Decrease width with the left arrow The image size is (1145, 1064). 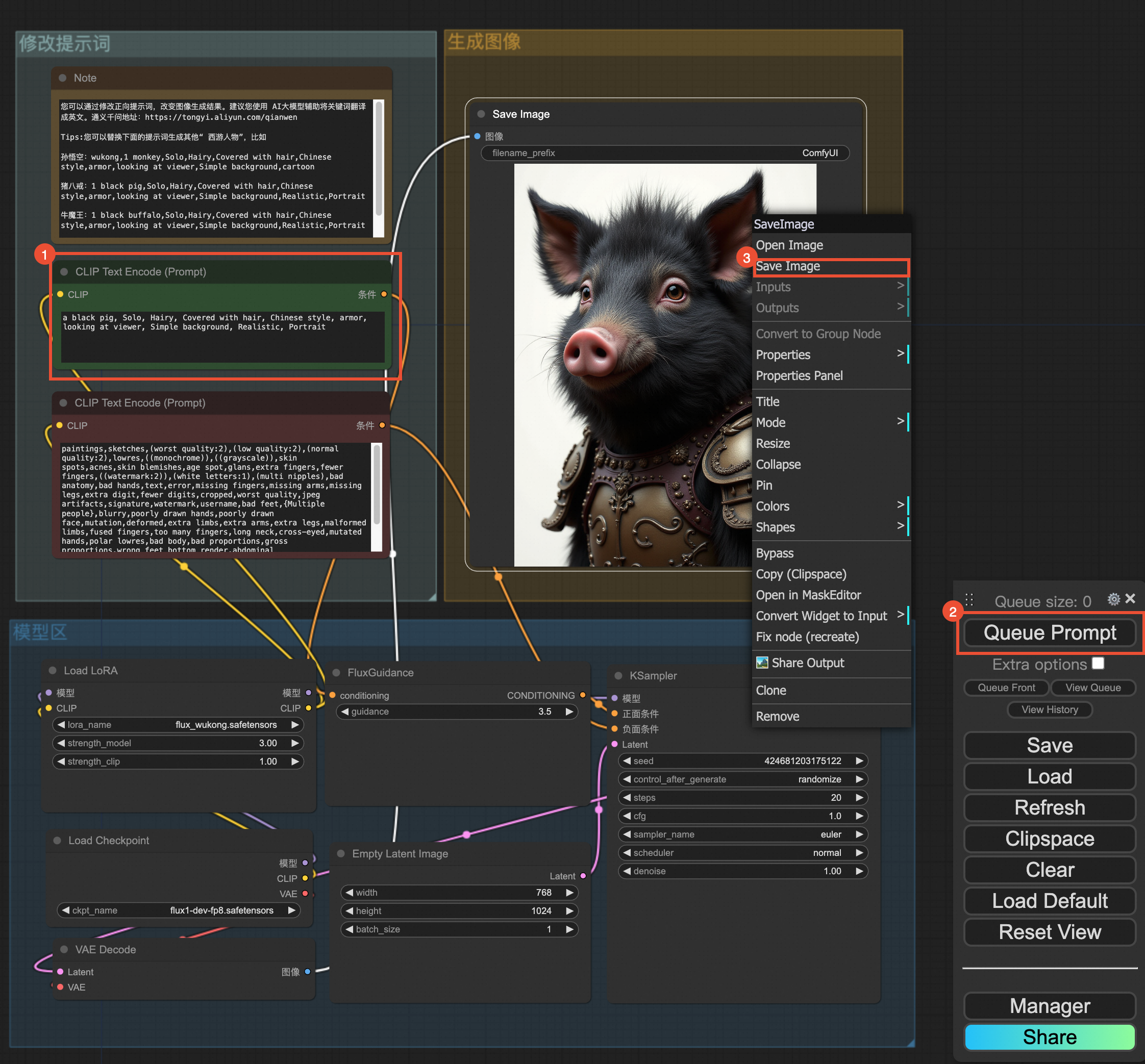coord(349,893)
